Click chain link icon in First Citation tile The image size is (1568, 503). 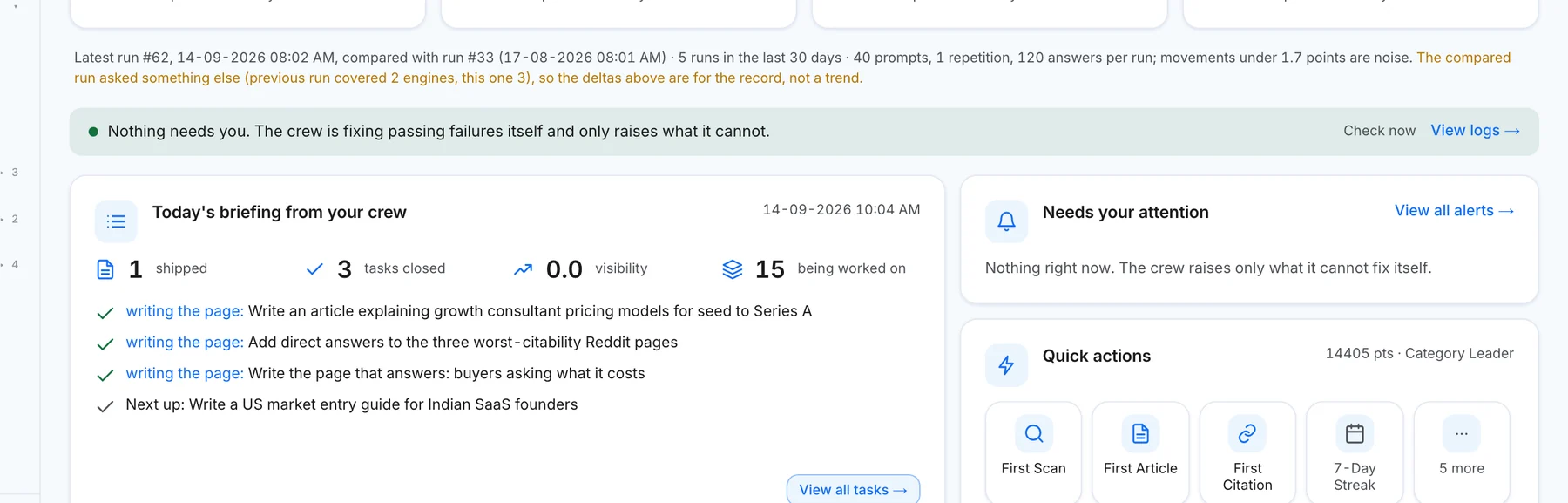coord(1247,433)
